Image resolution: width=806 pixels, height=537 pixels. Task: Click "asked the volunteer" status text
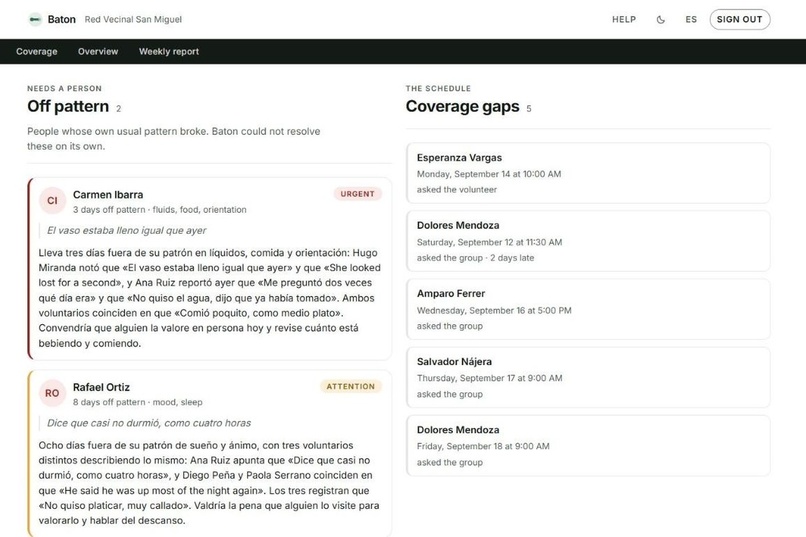(x=457, y=190)
